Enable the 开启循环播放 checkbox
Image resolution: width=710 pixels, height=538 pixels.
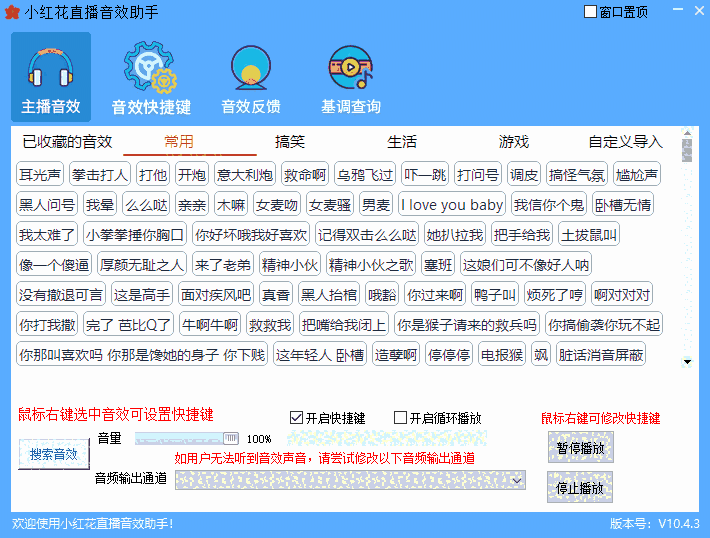(400, 418)
